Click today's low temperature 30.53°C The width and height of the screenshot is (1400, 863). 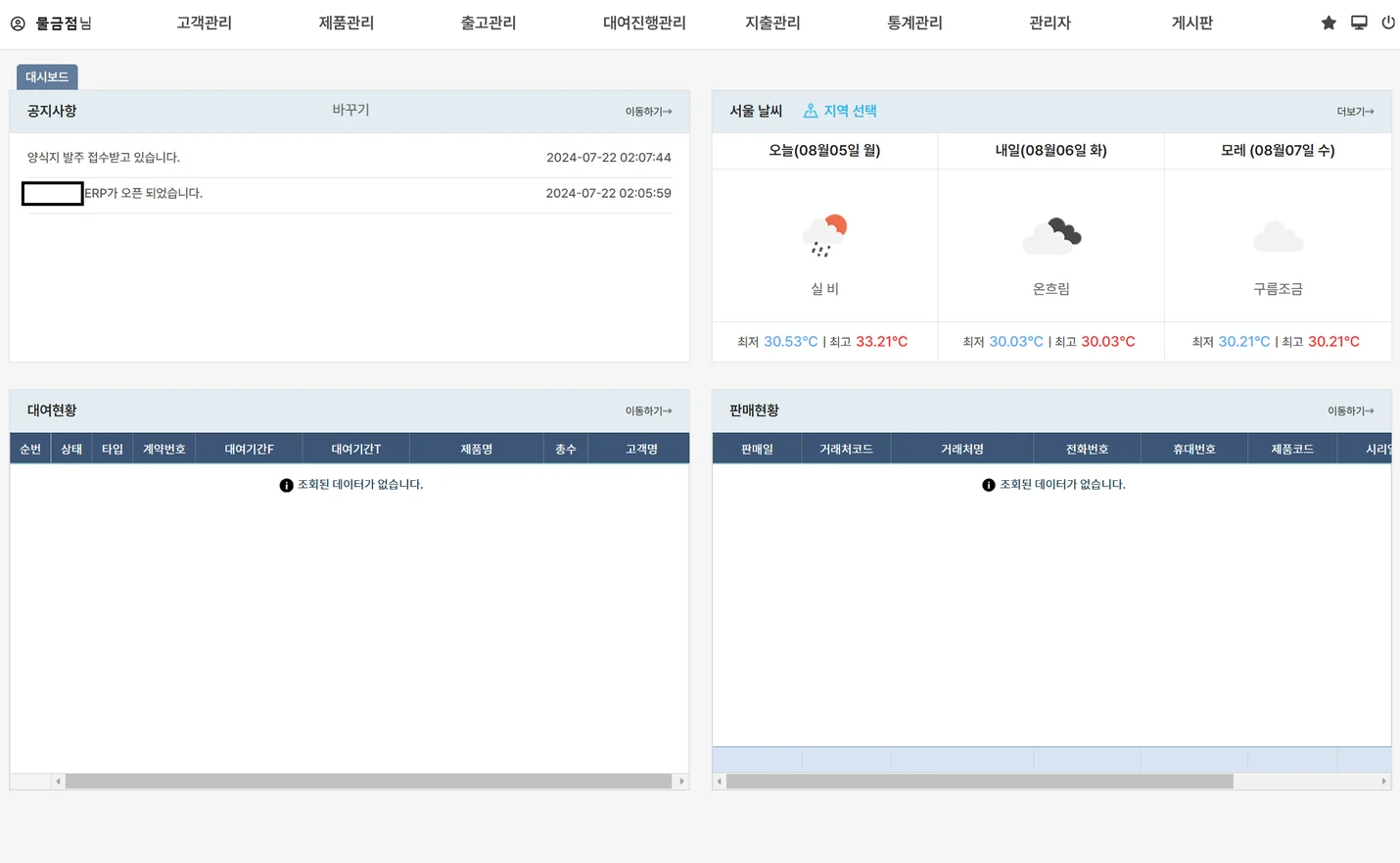click(790, 342)
